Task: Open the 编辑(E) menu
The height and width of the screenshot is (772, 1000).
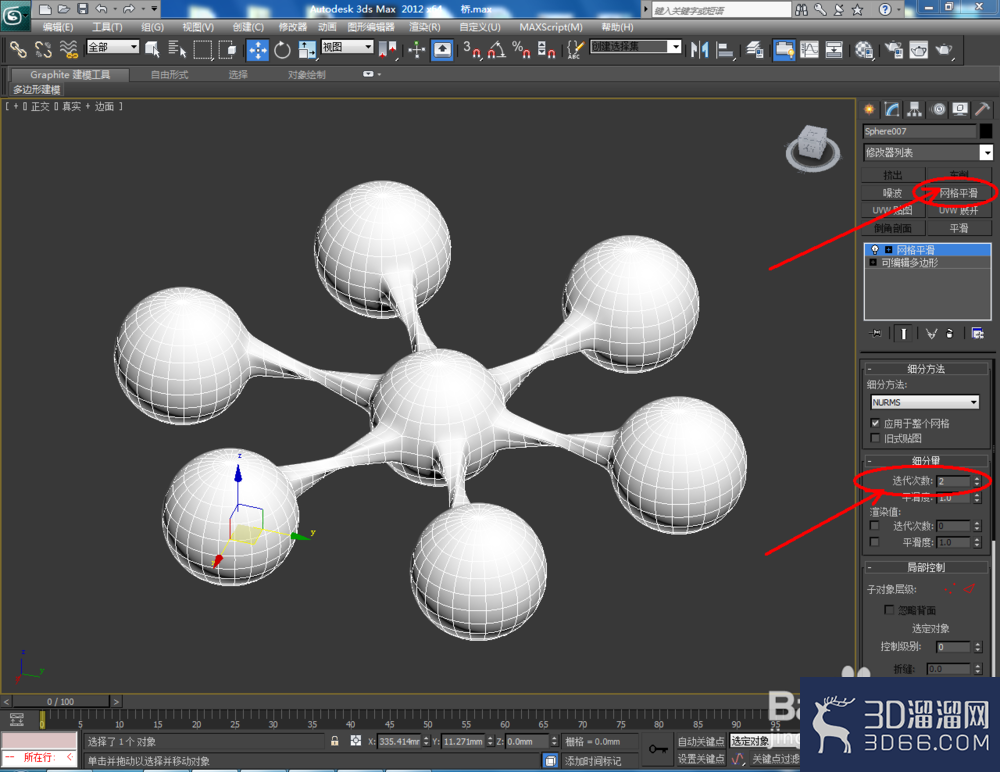Action: pos(57,27)
